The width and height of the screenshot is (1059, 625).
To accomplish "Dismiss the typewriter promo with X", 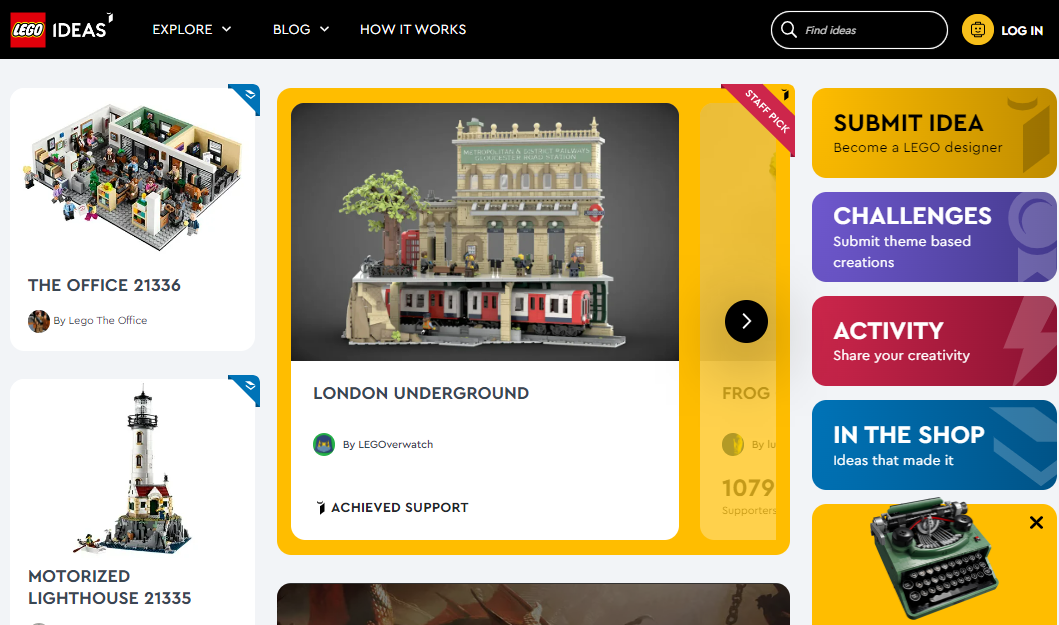I will pos(1036,522).
